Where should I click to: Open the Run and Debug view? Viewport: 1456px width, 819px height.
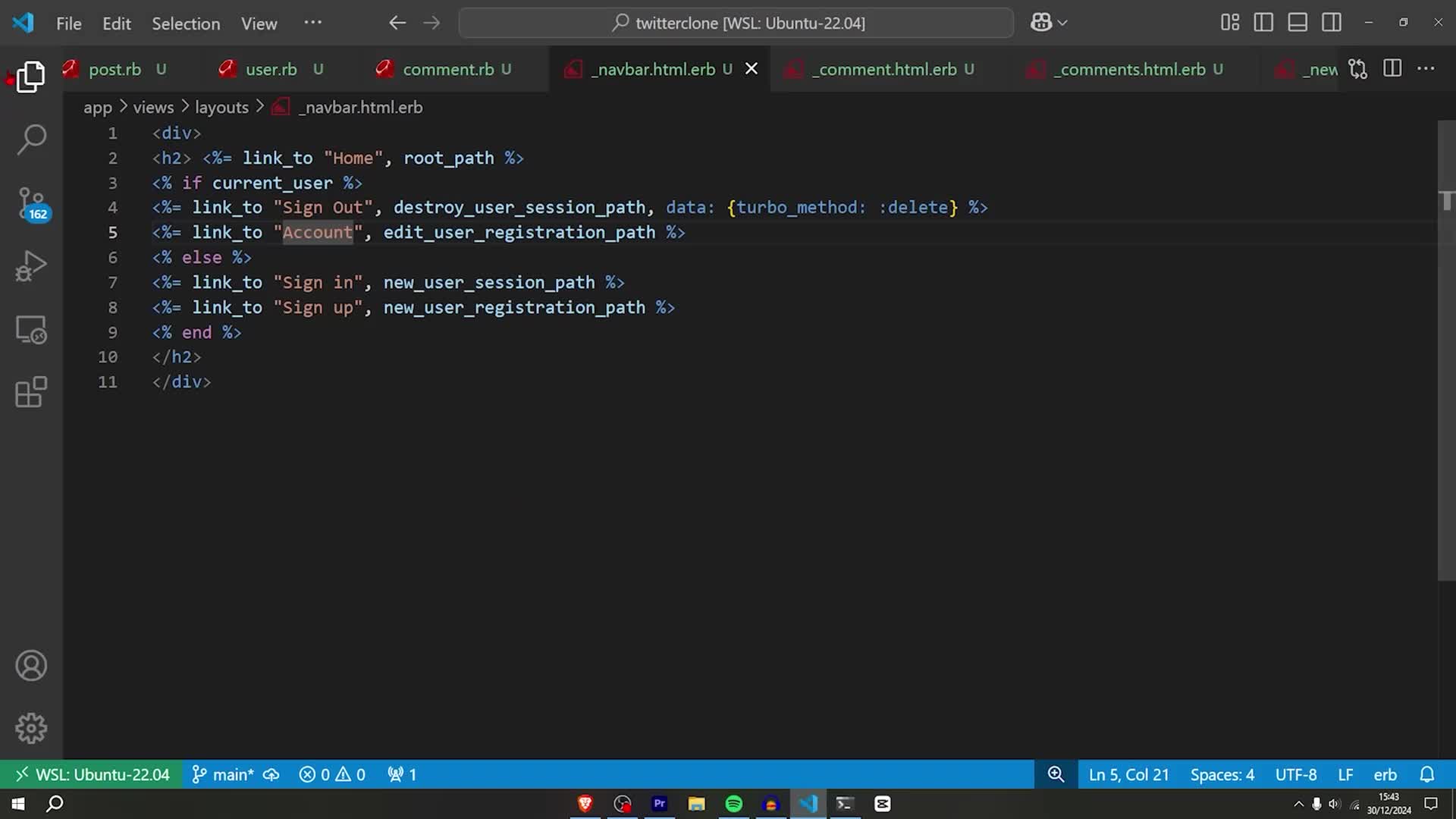point(31,265)
